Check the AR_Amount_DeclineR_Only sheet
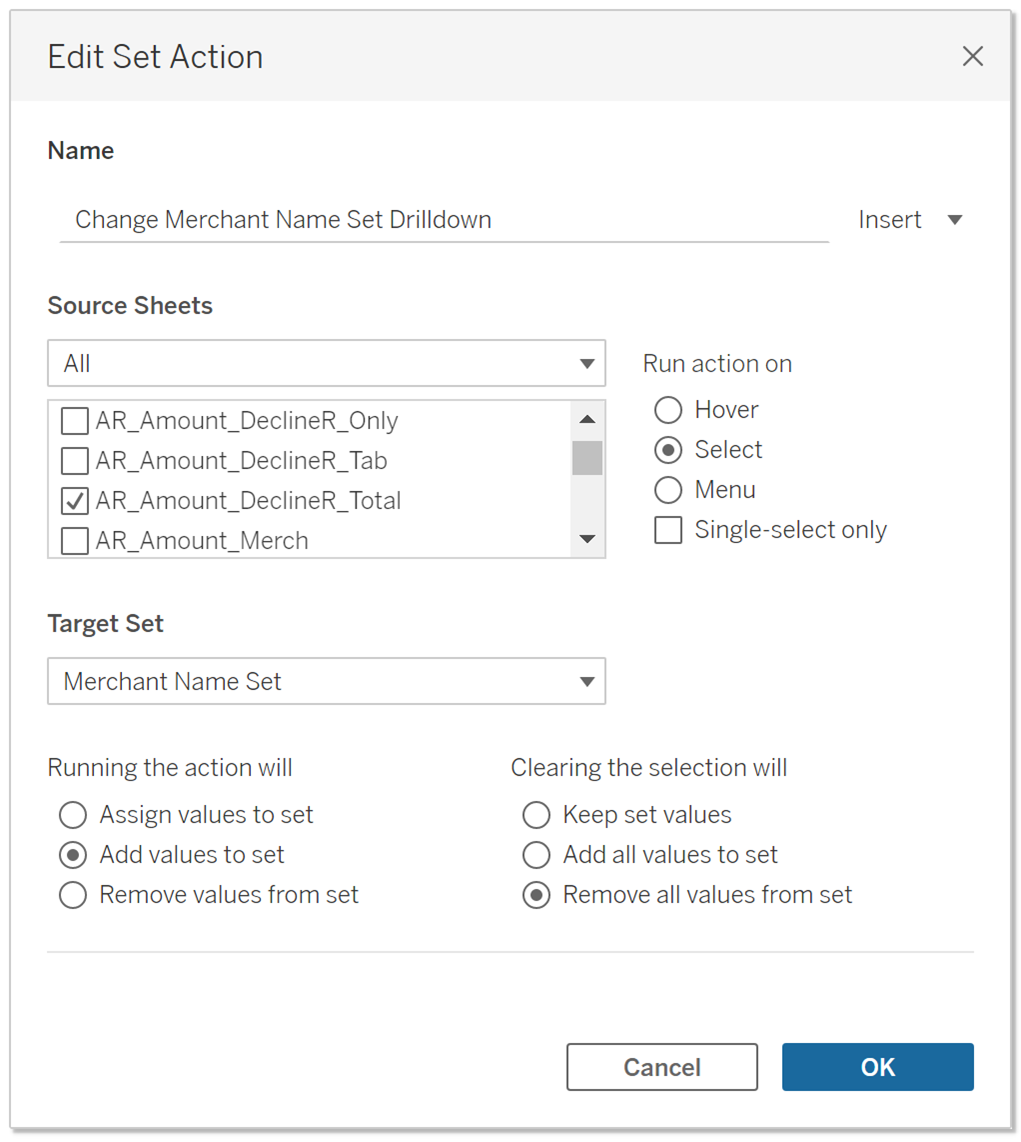 [x=75, y=421]
